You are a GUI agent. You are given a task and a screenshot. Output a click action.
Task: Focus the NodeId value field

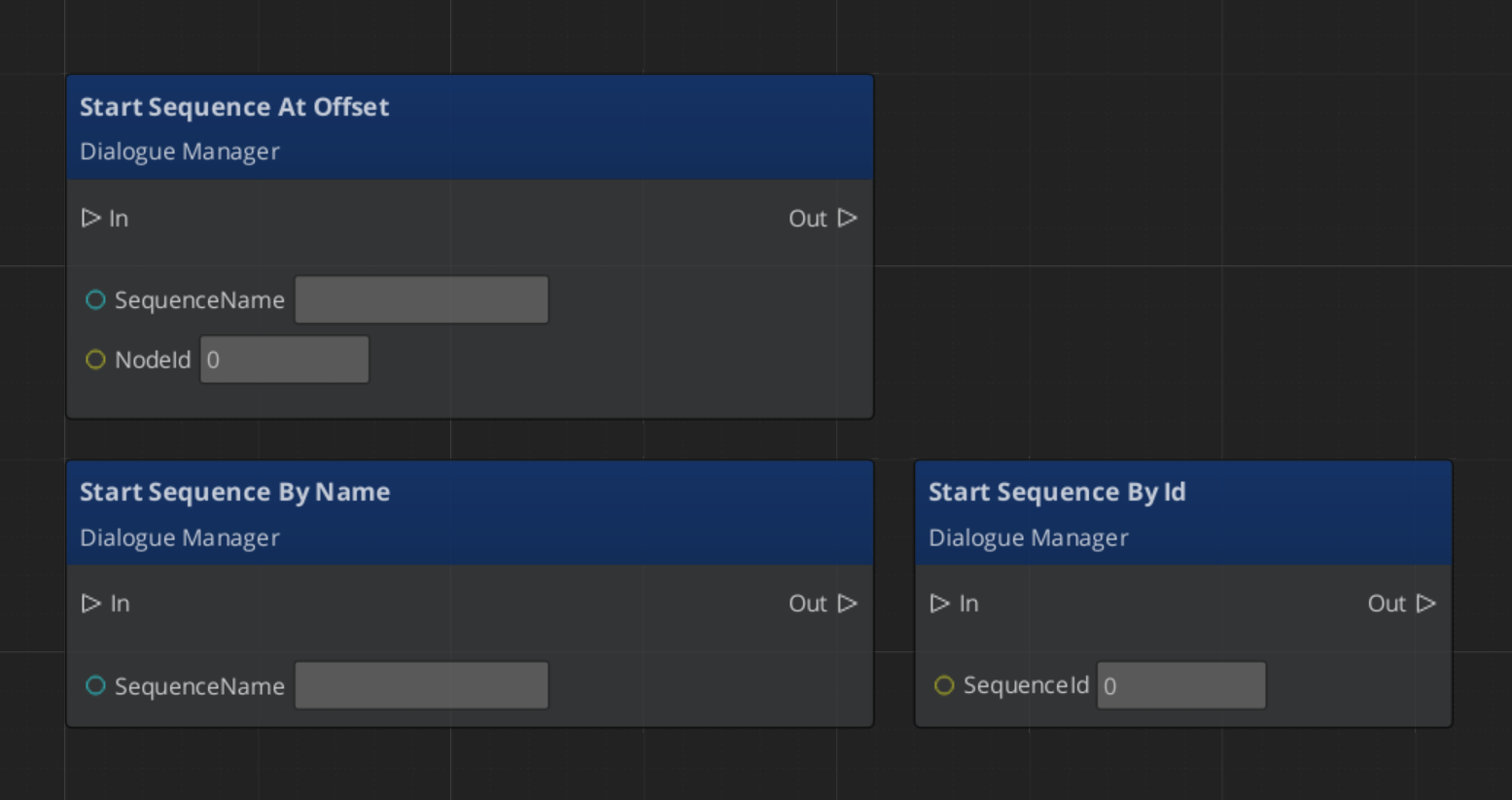coord(284,360)
